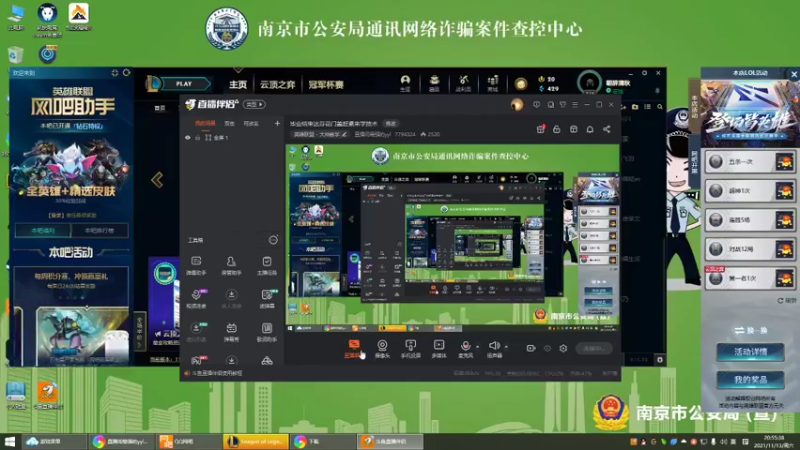Click the pill button beside the streaming app logo
The width and height of the screenshot is (800, 450).
click(254, 104)
